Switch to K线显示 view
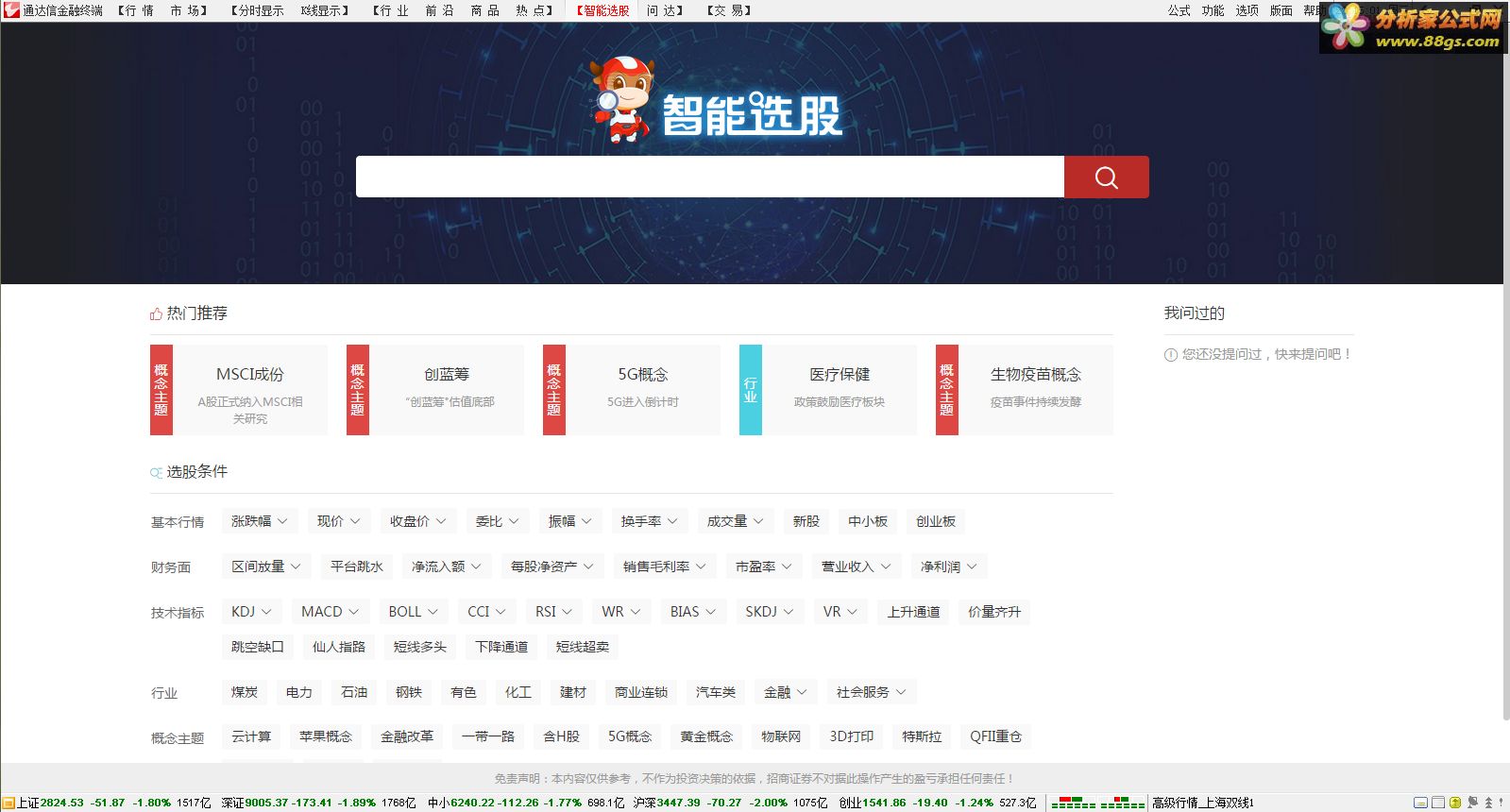The width and height of the screenshot is (1510, 812). [322, 10]
